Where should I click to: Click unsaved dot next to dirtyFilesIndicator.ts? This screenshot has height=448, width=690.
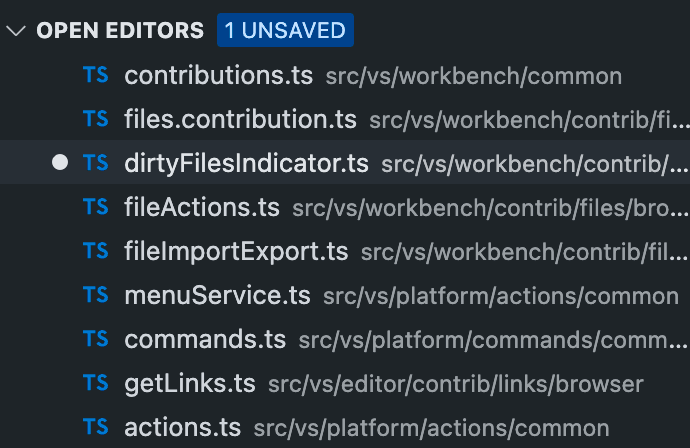(x=59, y=163)
